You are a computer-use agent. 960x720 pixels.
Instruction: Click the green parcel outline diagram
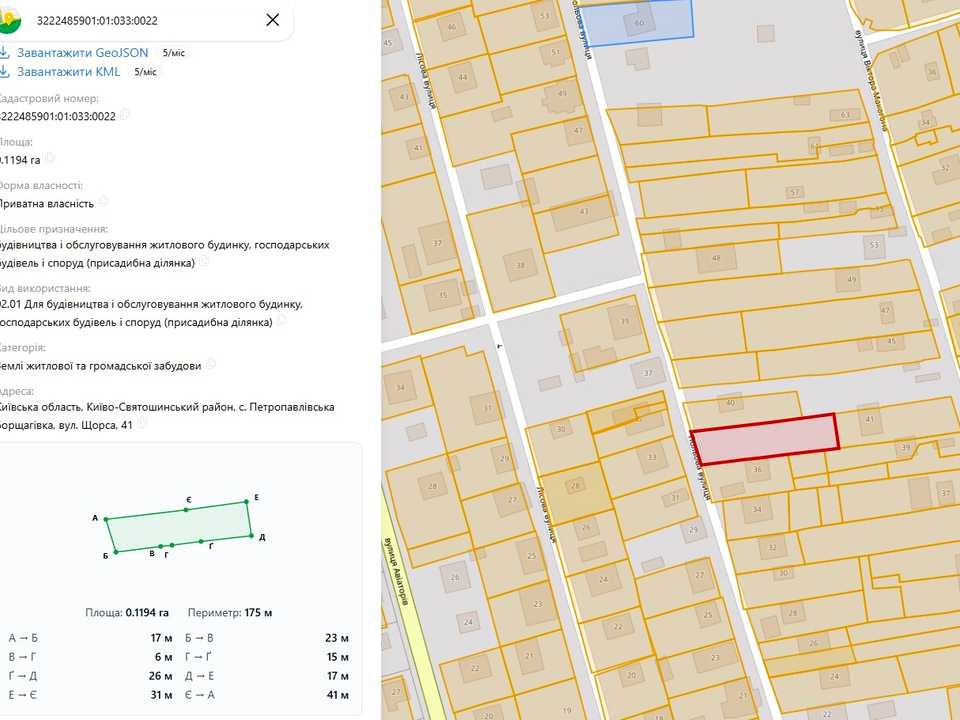pyautogui.click(x=179, y=527)
